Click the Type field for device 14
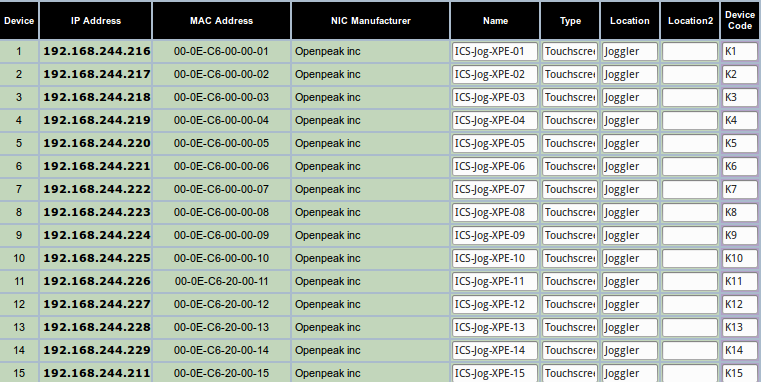 570,350
